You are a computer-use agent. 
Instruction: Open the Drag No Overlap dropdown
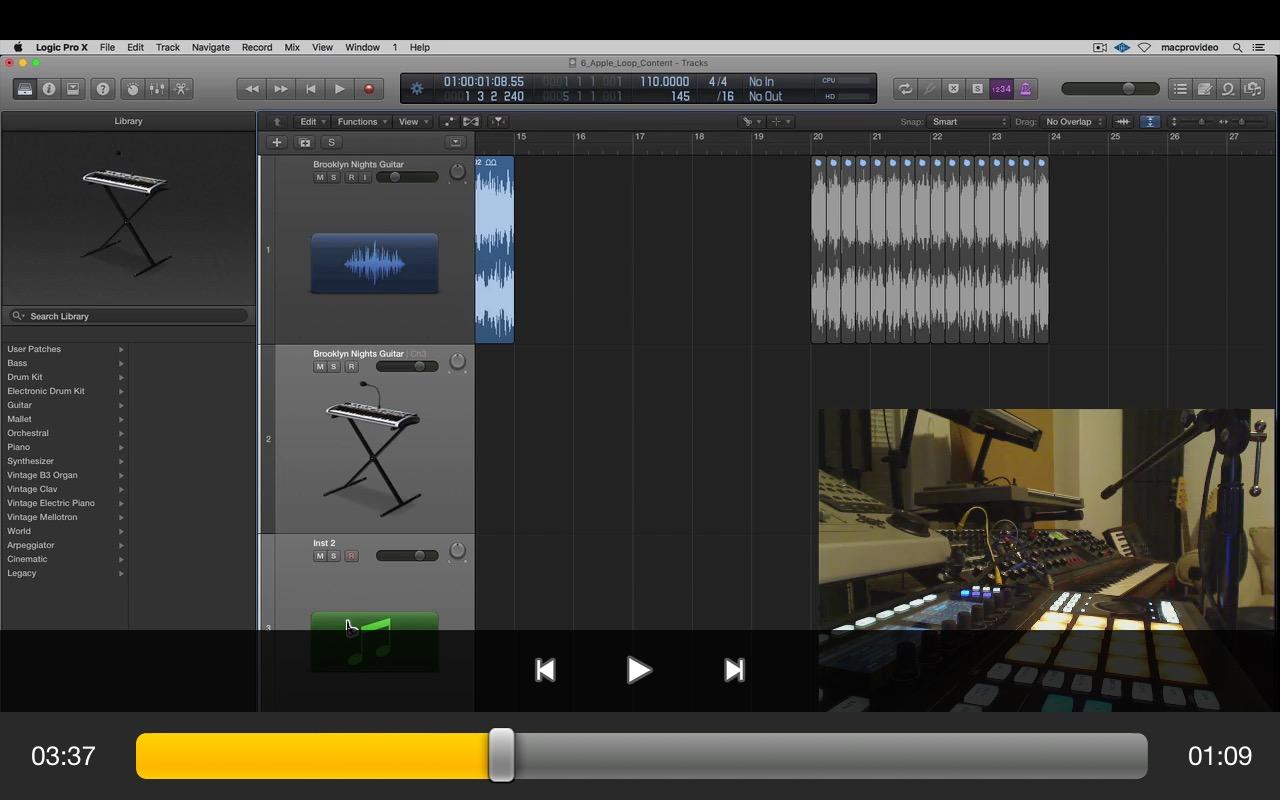pyautogui.click(x=1074, y=122)
